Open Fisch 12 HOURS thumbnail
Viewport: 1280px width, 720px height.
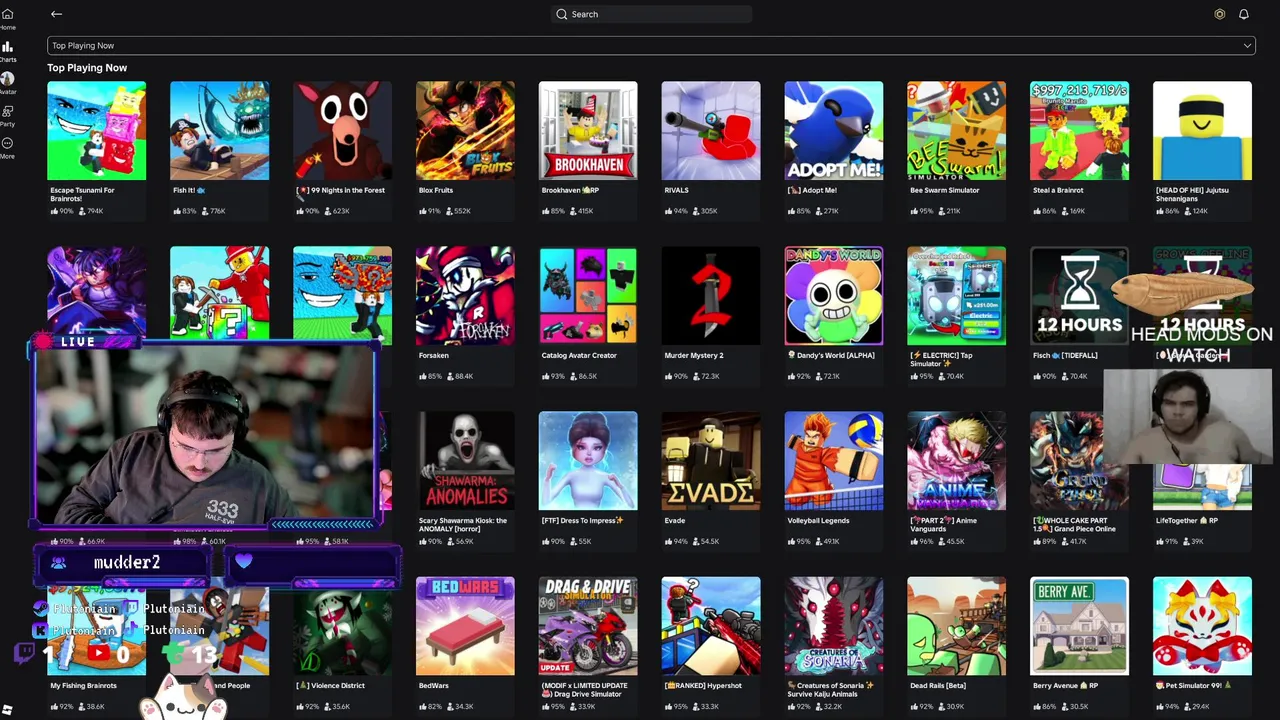(1080, 295)
